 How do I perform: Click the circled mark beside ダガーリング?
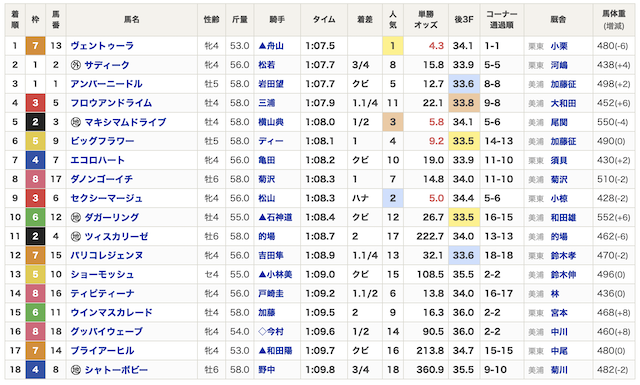[x=76, y=217]
